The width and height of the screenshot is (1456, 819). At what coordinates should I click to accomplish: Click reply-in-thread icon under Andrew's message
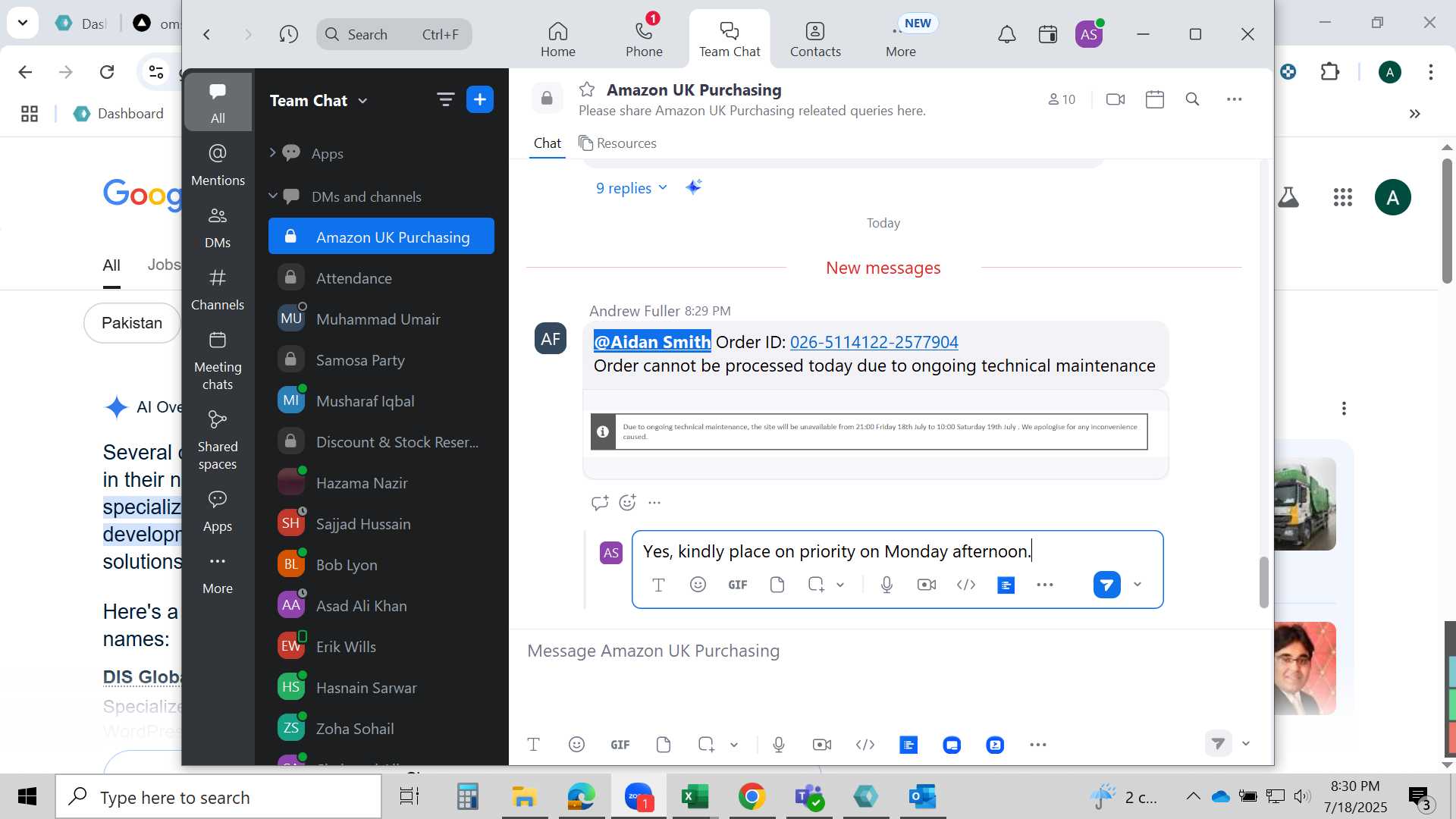pos(600,502)
